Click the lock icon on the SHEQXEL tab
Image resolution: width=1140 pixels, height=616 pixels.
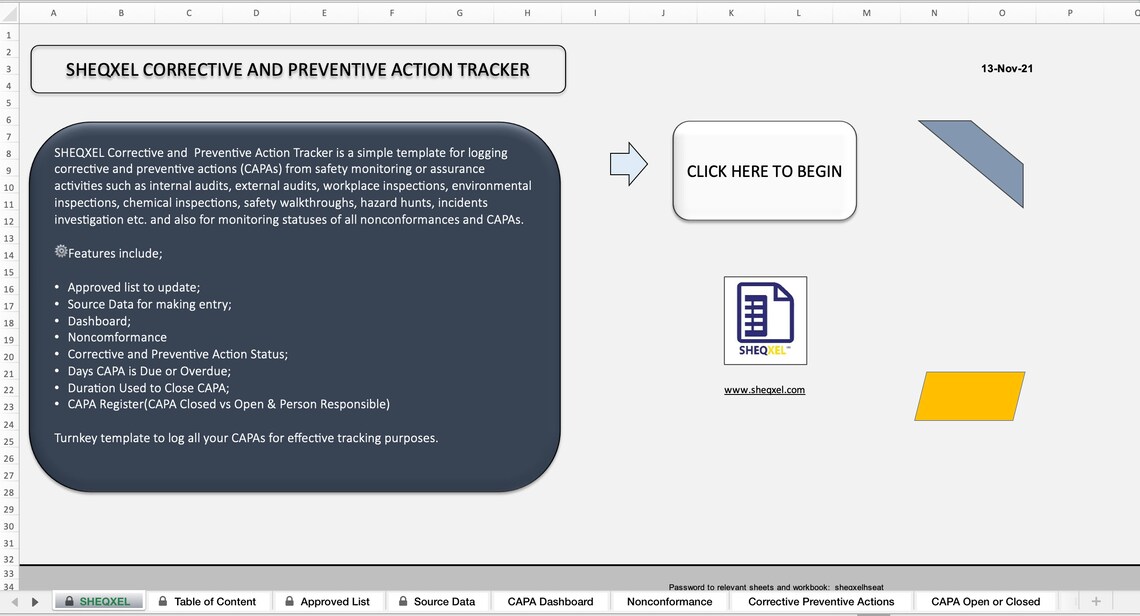pyautogui.click(x=68, y=601)
